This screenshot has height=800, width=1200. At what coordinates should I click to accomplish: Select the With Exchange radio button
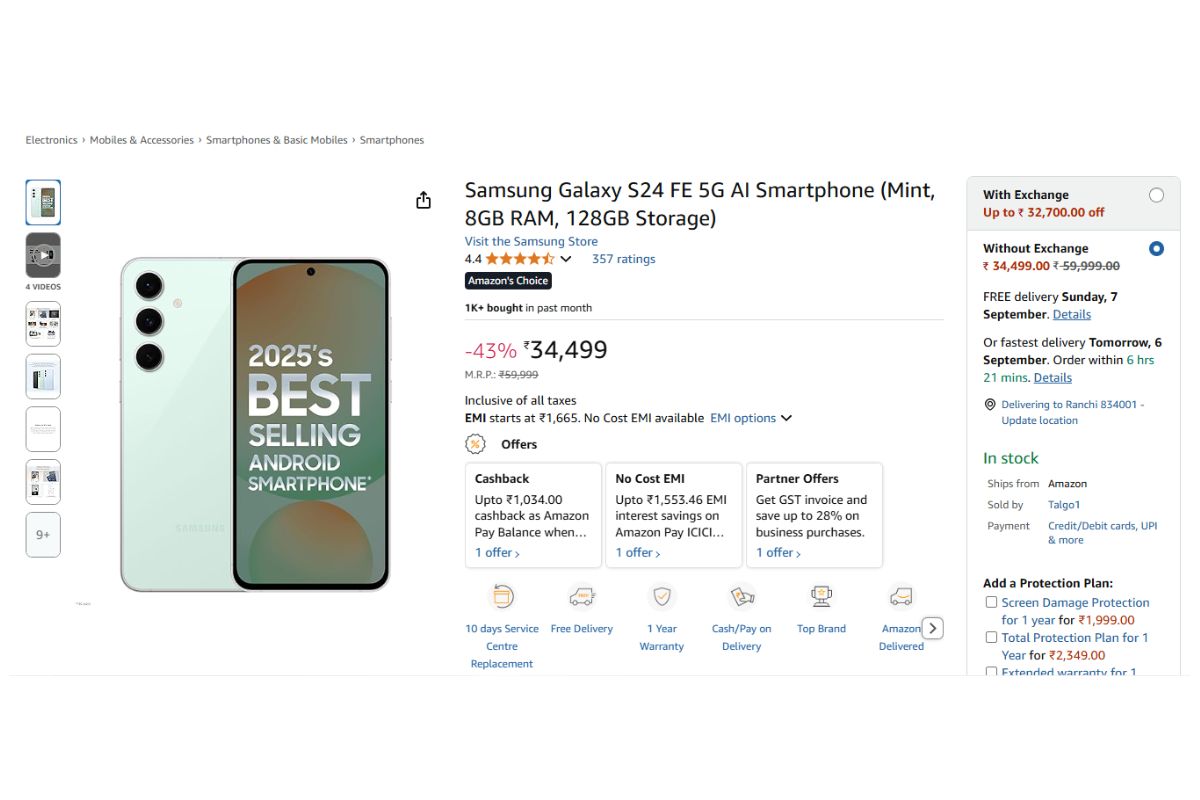[x=1157, y=195]
